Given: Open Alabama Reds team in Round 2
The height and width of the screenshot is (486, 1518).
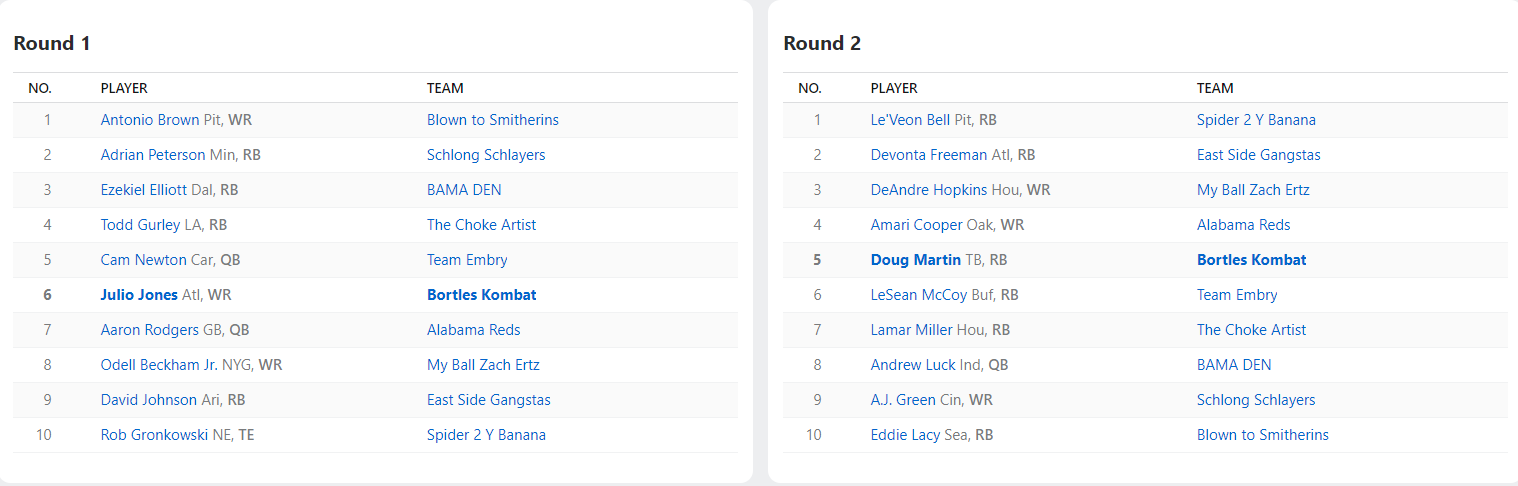Looking at the screenshot, I should [1243, 225].
